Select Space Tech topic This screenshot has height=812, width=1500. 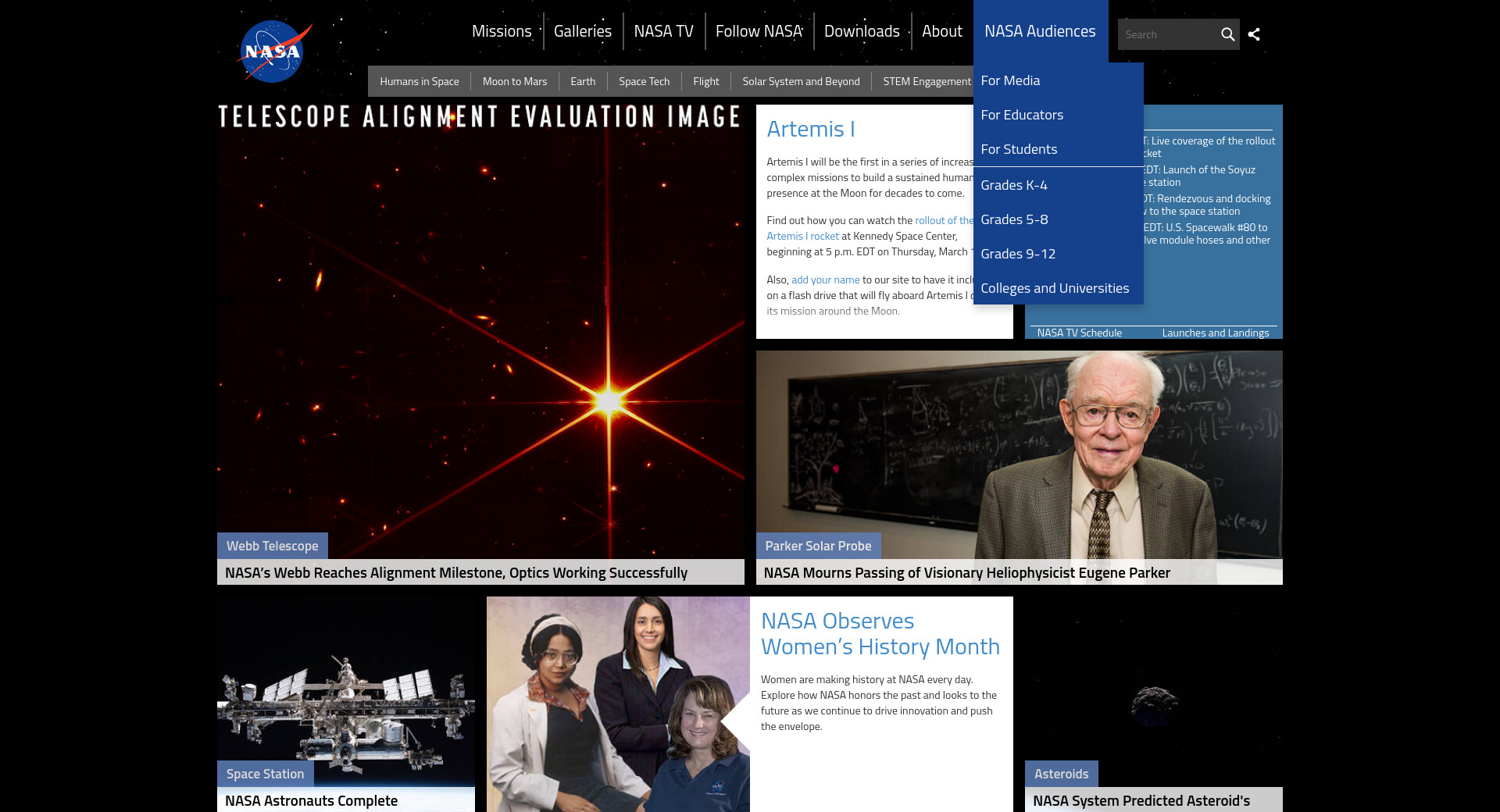[x=645, y=81]
